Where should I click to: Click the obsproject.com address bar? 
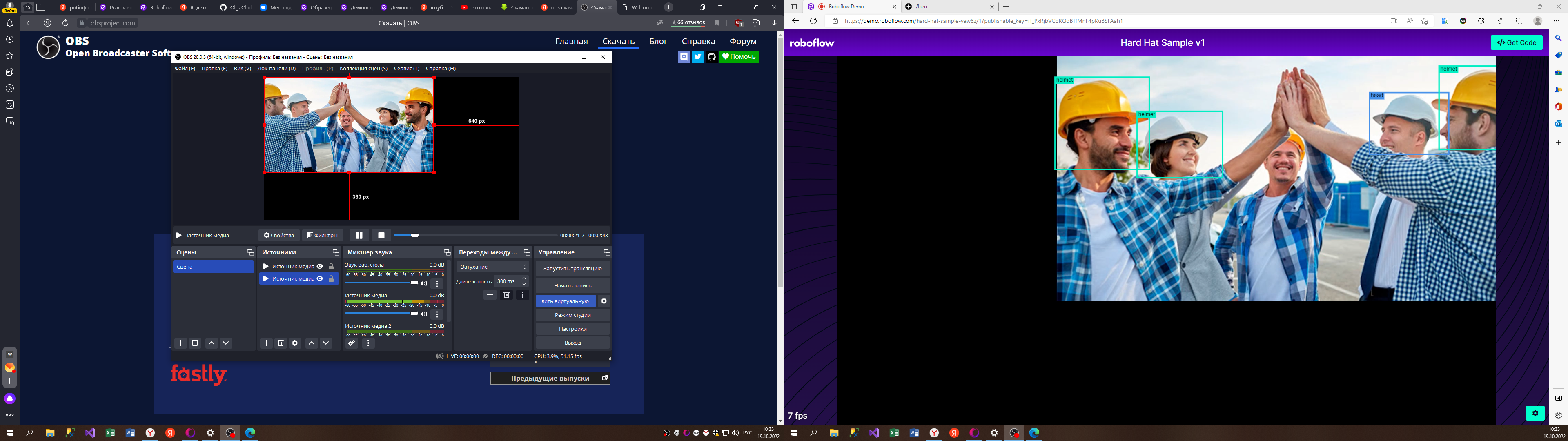tap(113, 23)
